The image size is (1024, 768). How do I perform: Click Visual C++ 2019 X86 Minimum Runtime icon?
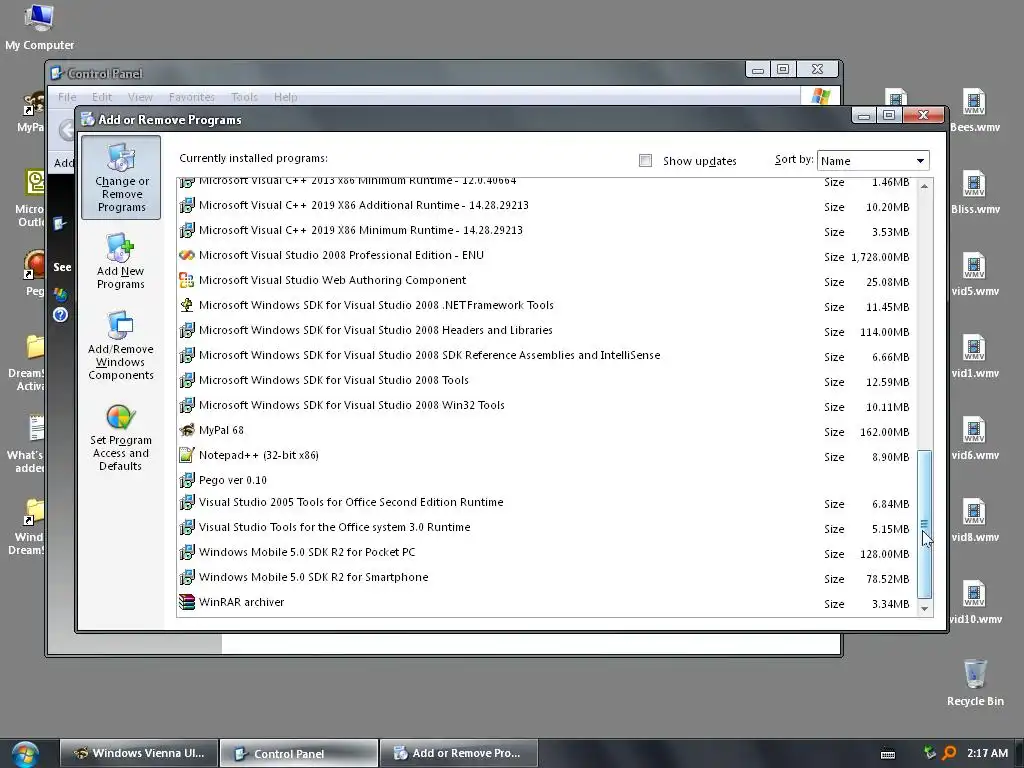coord(187,230)
